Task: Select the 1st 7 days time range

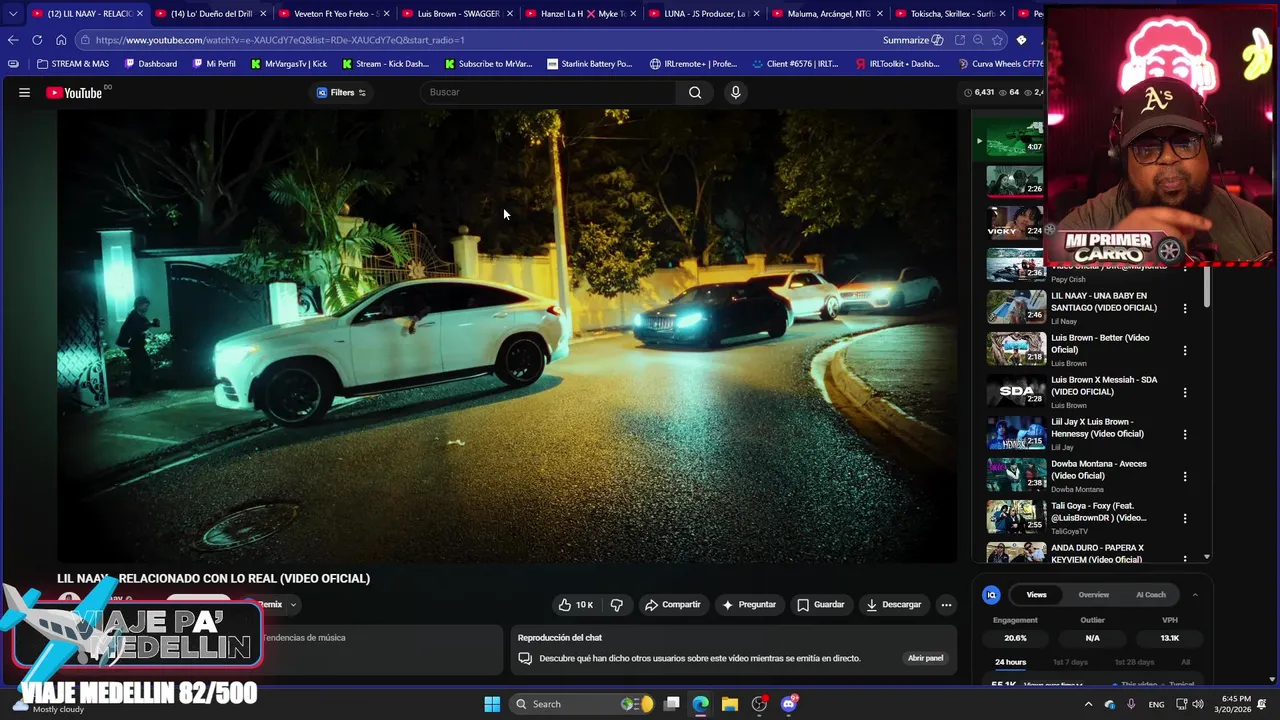Action: point(1070,662)
